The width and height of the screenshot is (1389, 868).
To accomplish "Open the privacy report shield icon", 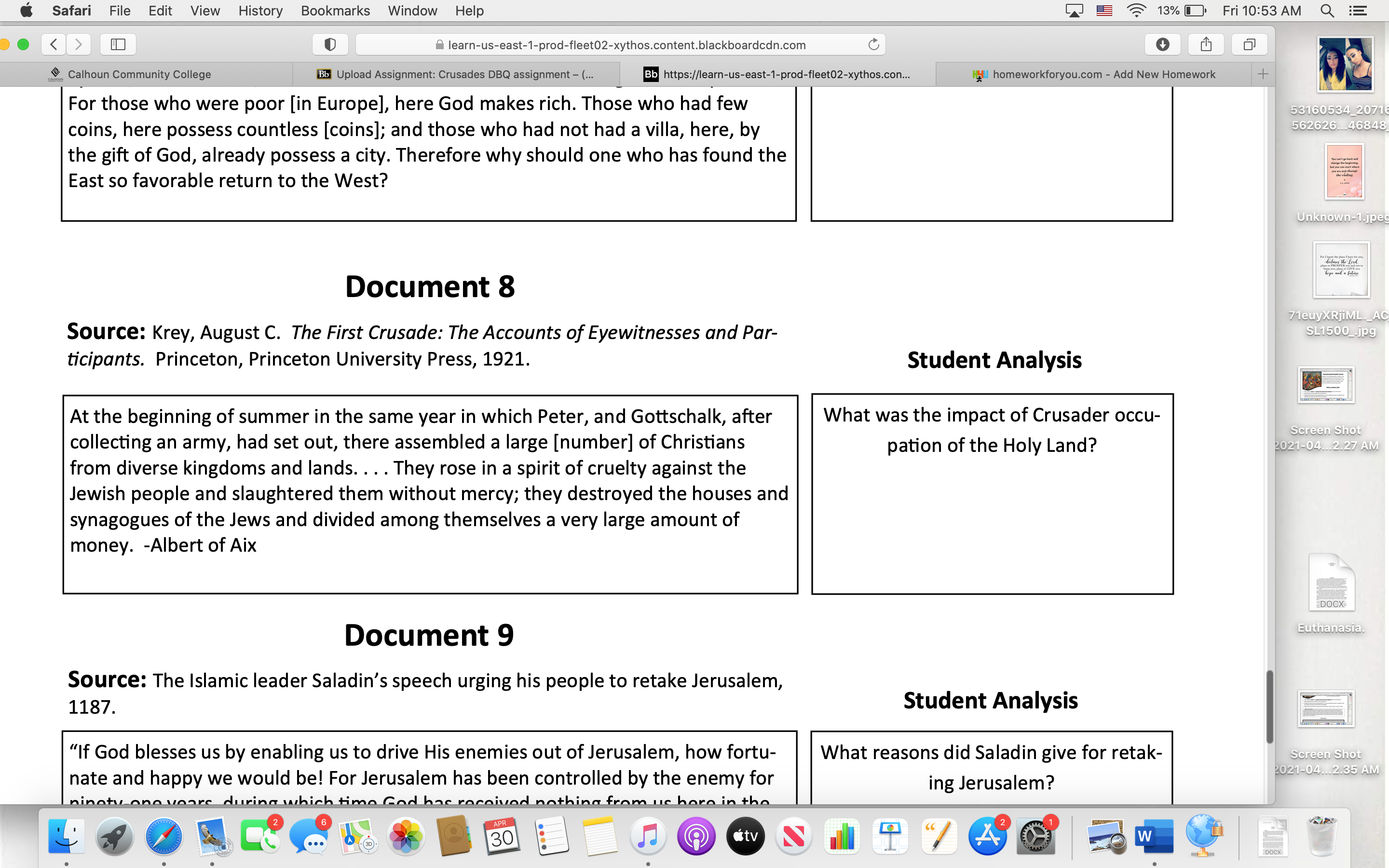I will (330, 44).
